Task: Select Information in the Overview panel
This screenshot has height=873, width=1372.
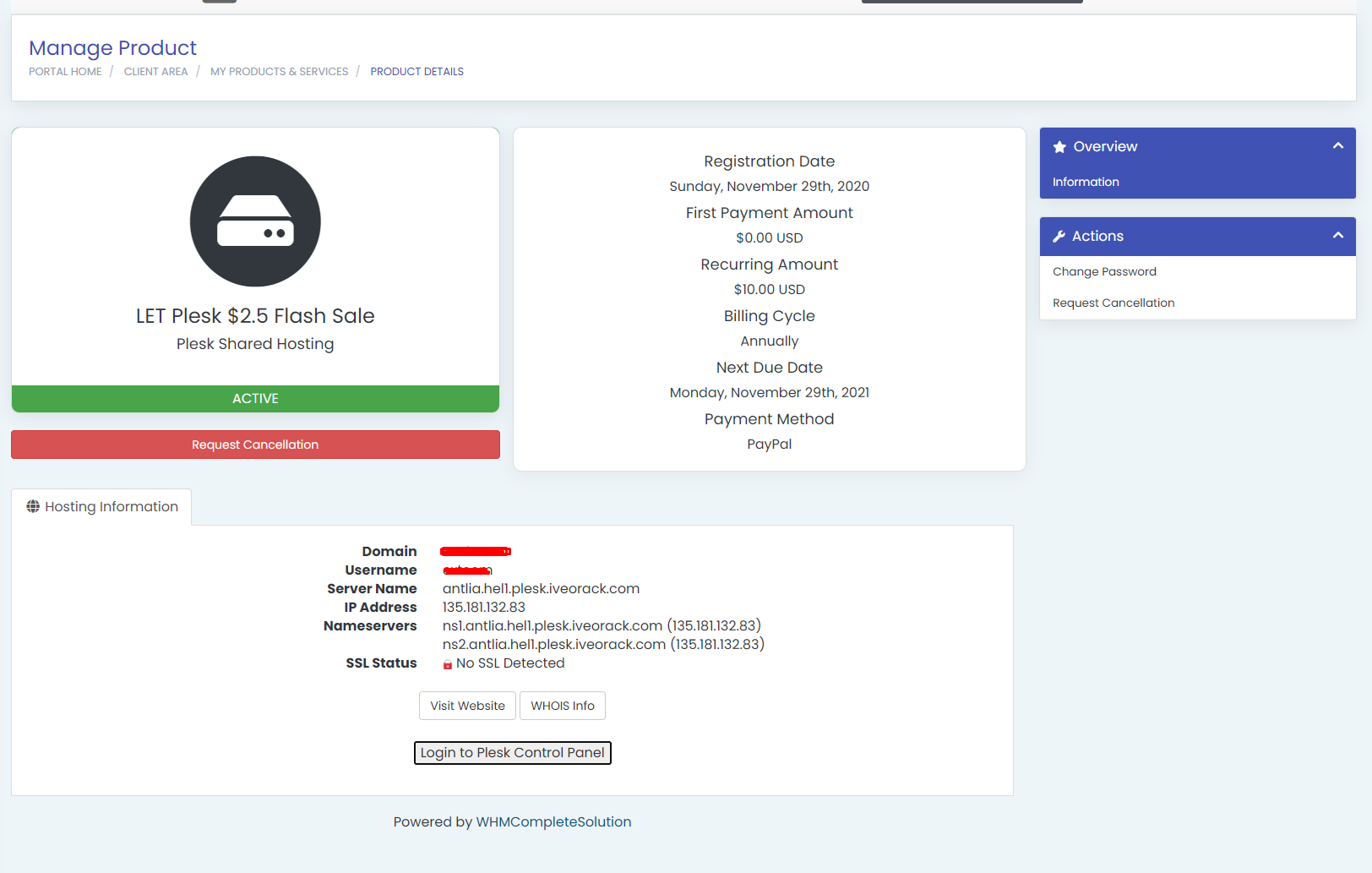Action: [x=1086, y=182]
